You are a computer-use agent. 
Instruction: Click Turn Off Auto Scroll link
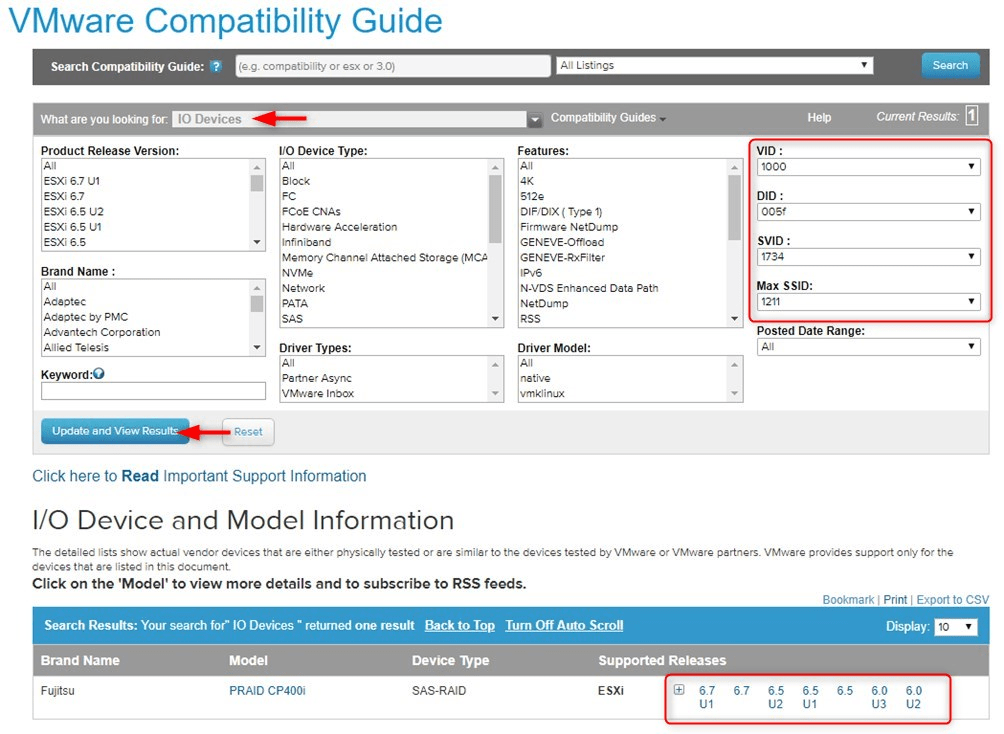click(564, 626)
